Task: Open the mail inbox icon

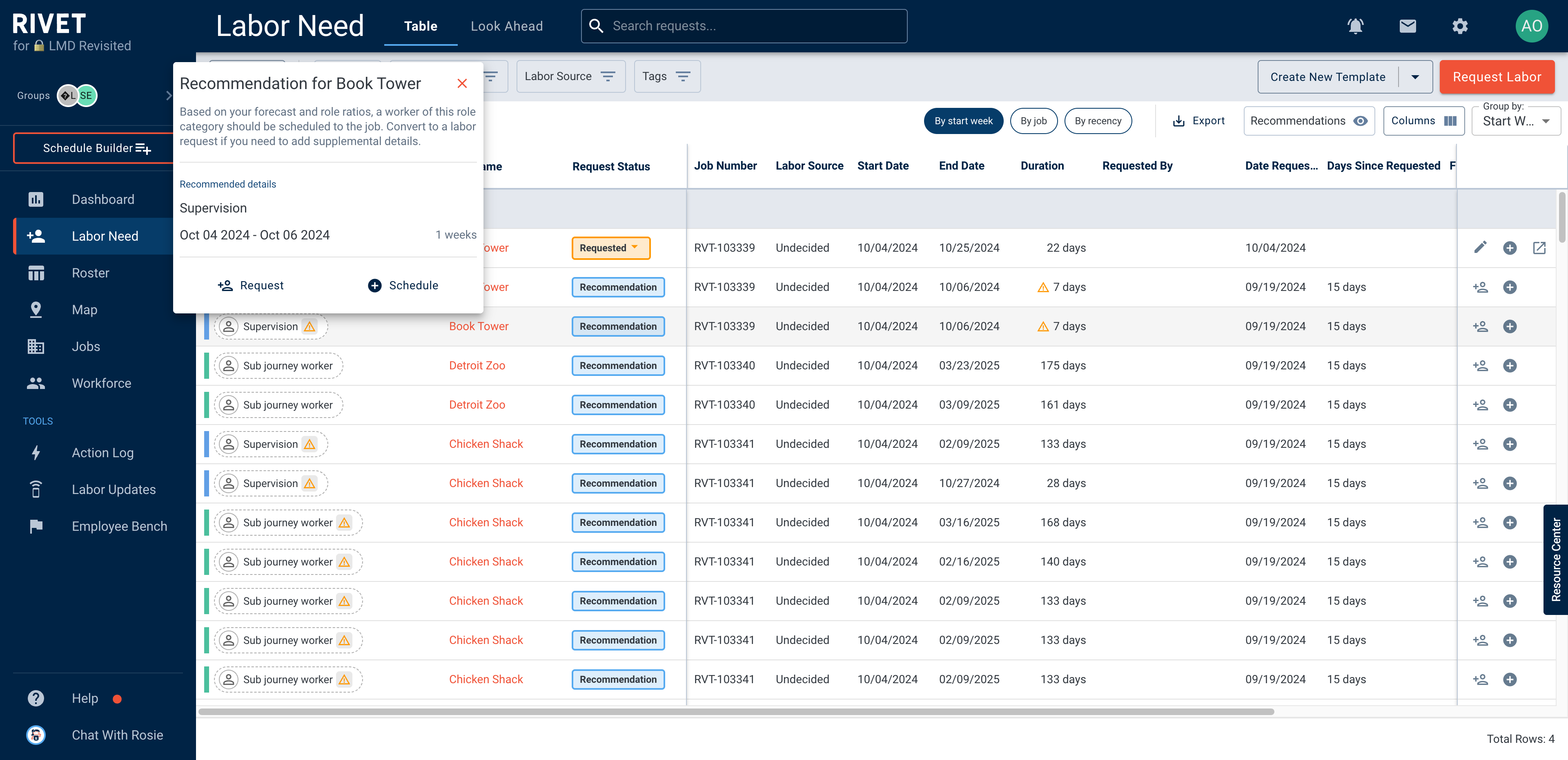Action: [1407, 26]
